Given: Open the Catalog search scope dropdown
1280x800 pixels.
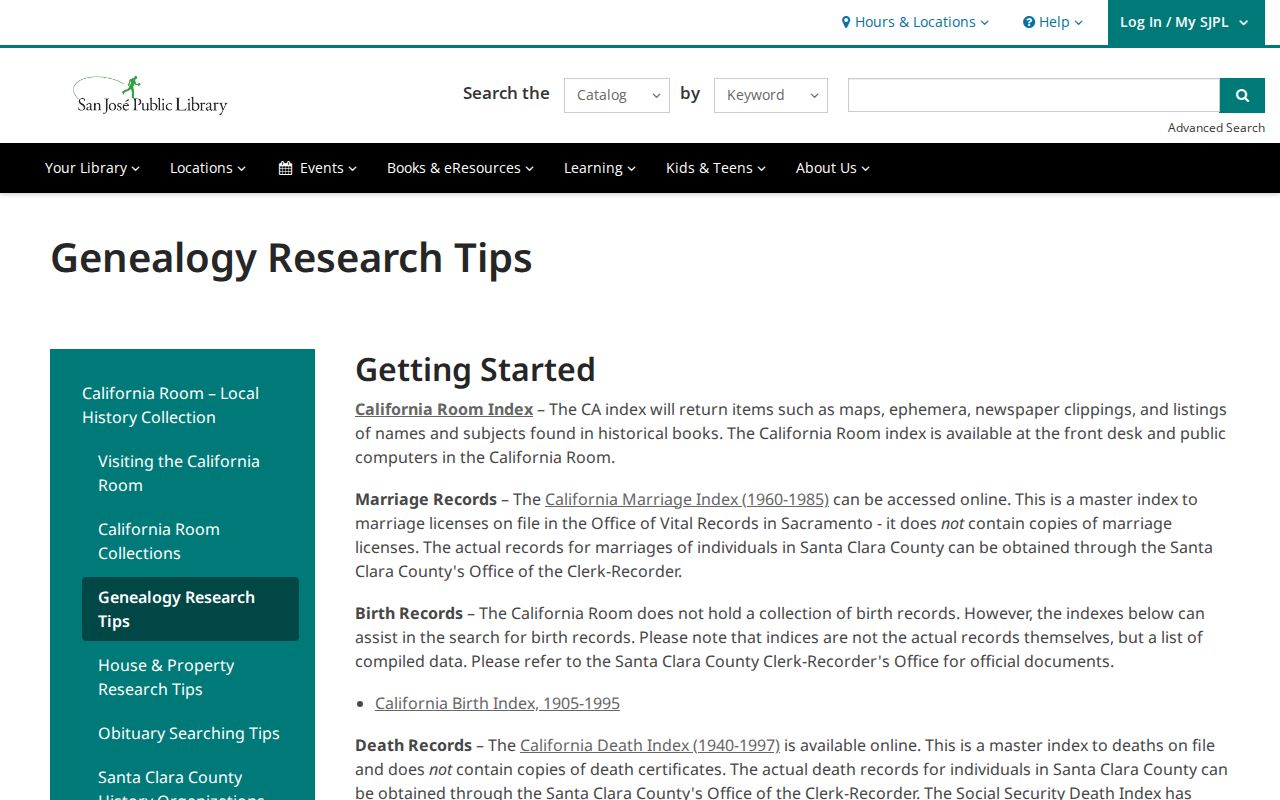Looking at the screenshot, I should (x=617, y=95).
